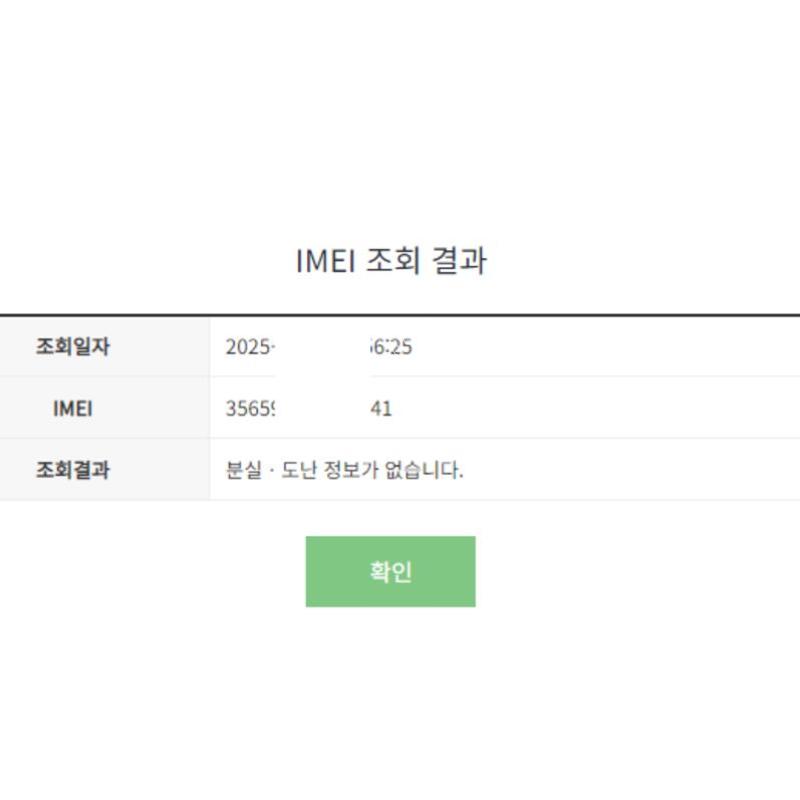Click the time portion ending in 6:25
800x800 pixels.
click(391, 347)
